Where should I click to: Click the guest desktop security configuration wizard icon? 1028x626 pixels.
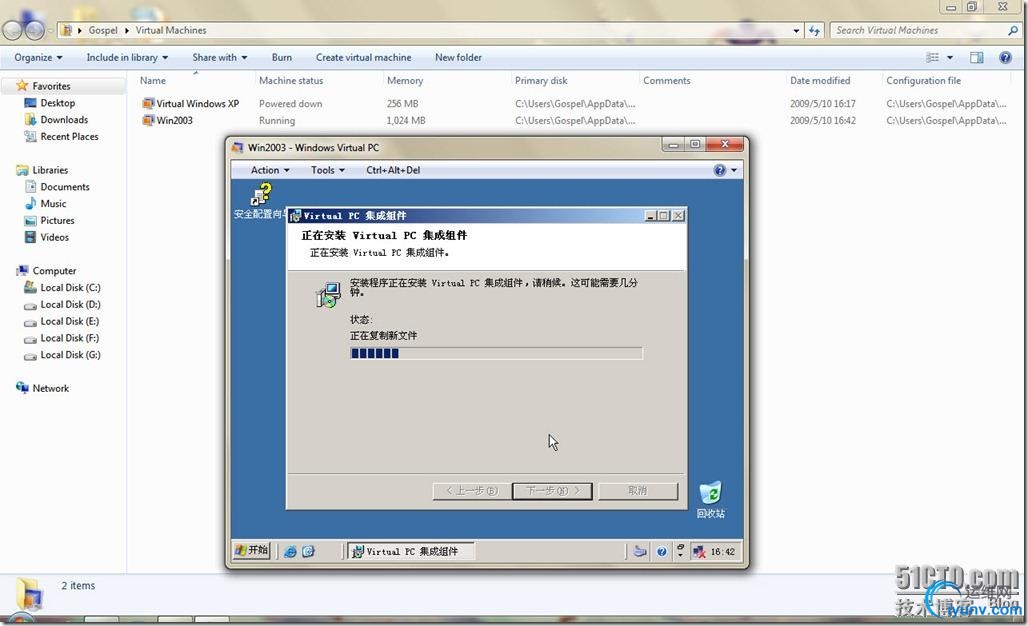[260, 195]
